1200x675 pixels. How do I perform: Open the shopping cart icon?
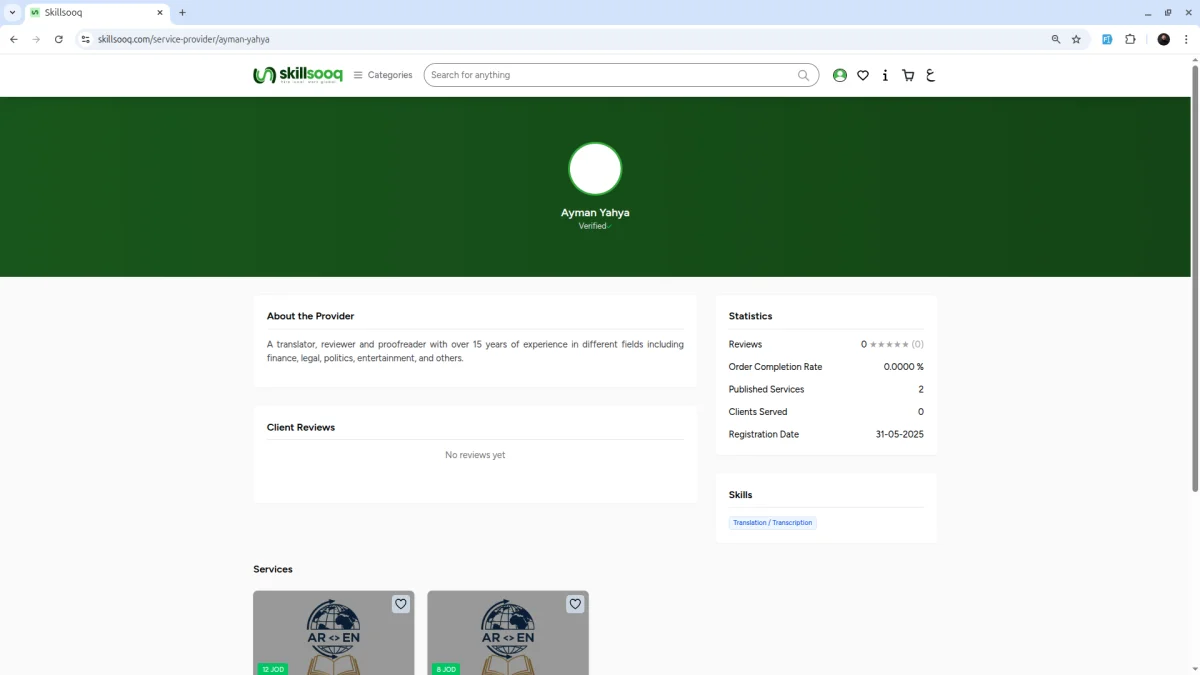pos(908,75)
